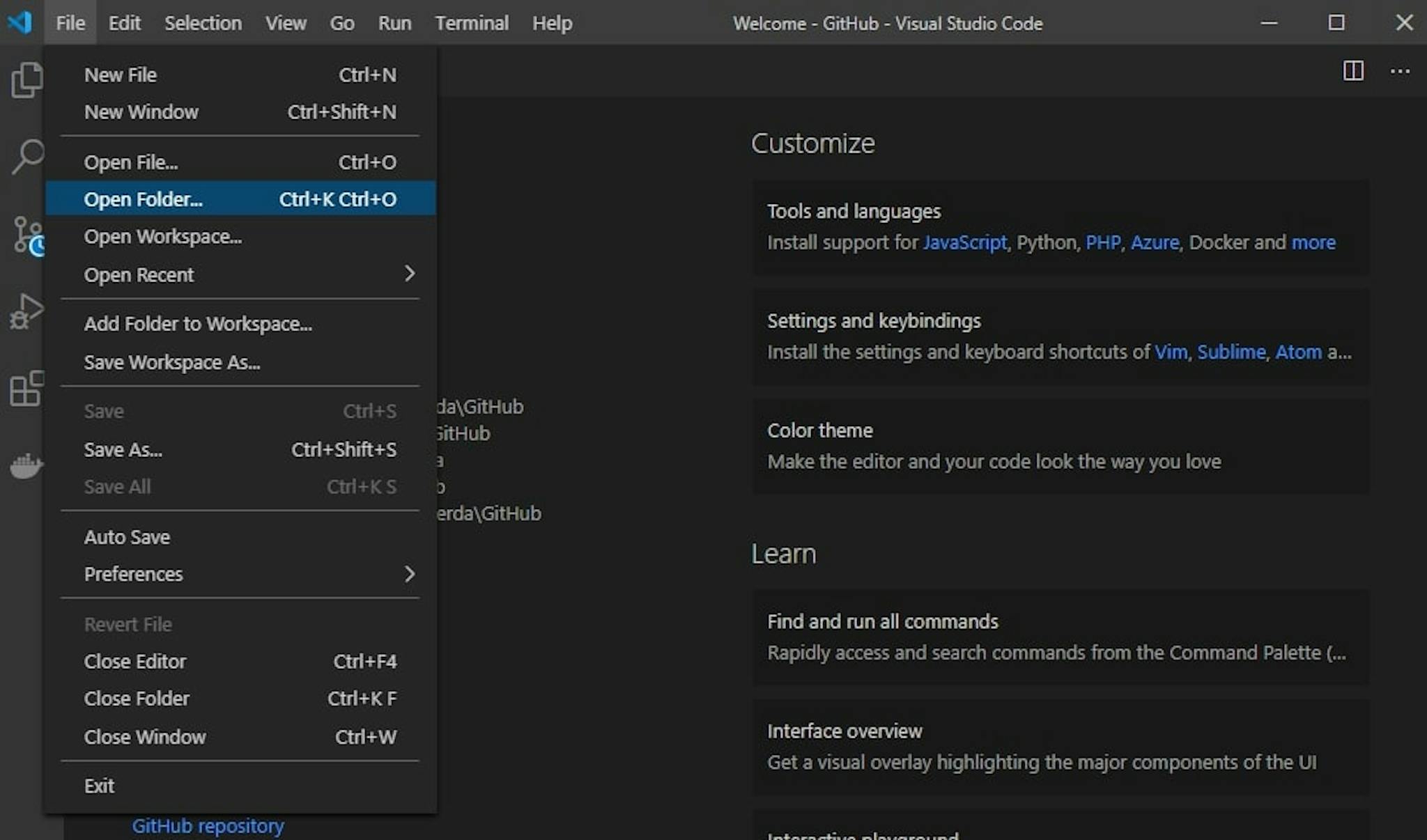Click the Vim keybindings link
The width and height of the screenshot is (1427, 840).
tap(1171, 352)
